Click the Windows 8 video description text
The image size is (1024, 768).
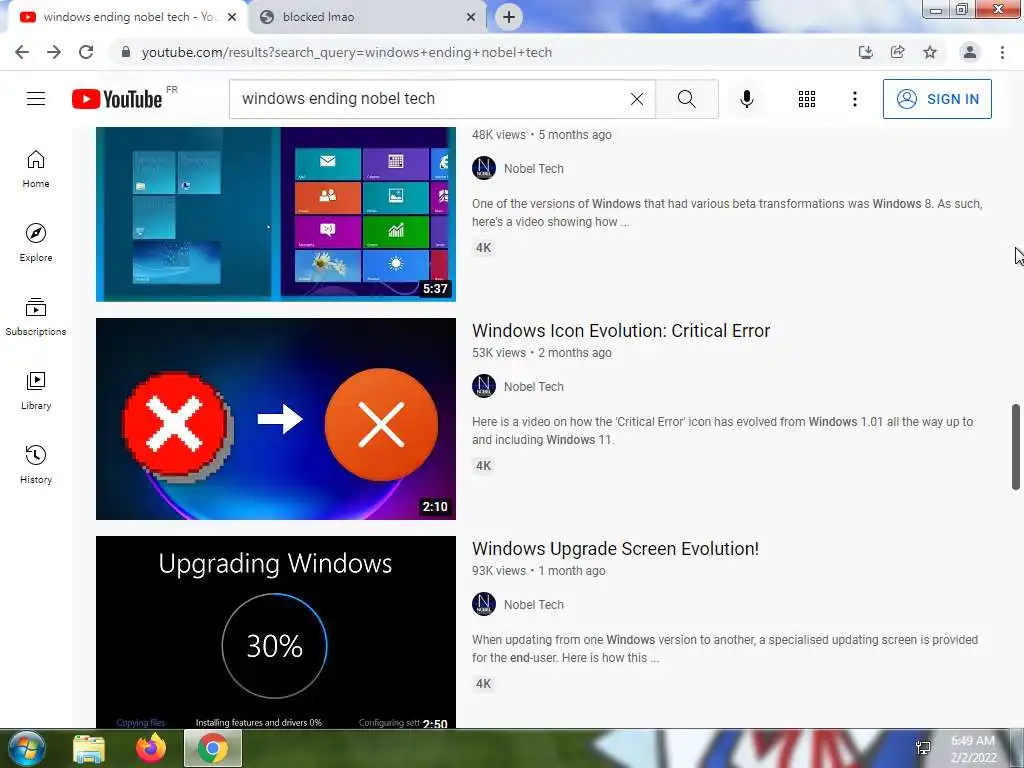(x=727, y=213)
